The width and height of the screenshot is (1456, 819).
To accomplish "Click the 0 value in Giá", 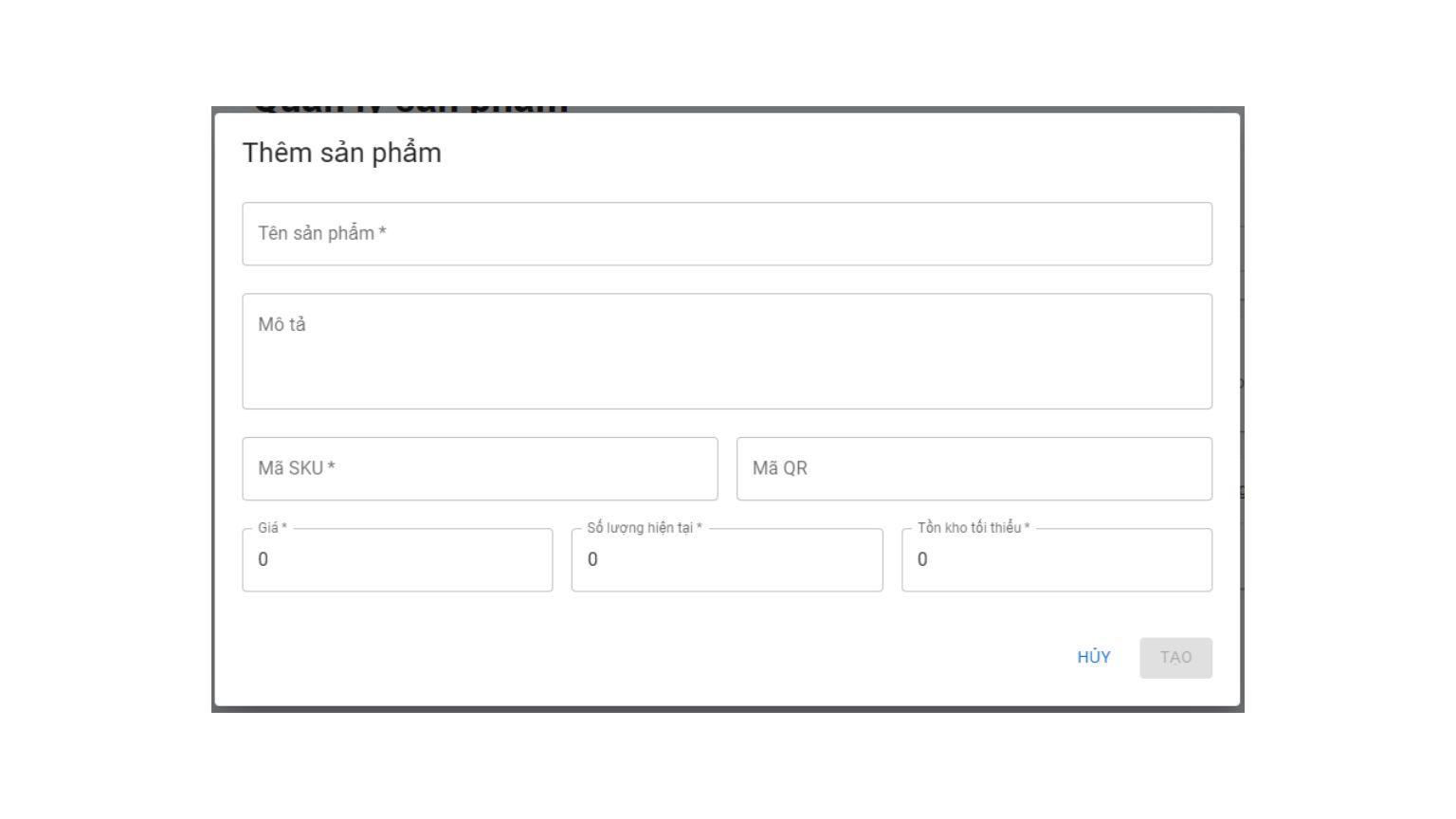I will [264, 560].
